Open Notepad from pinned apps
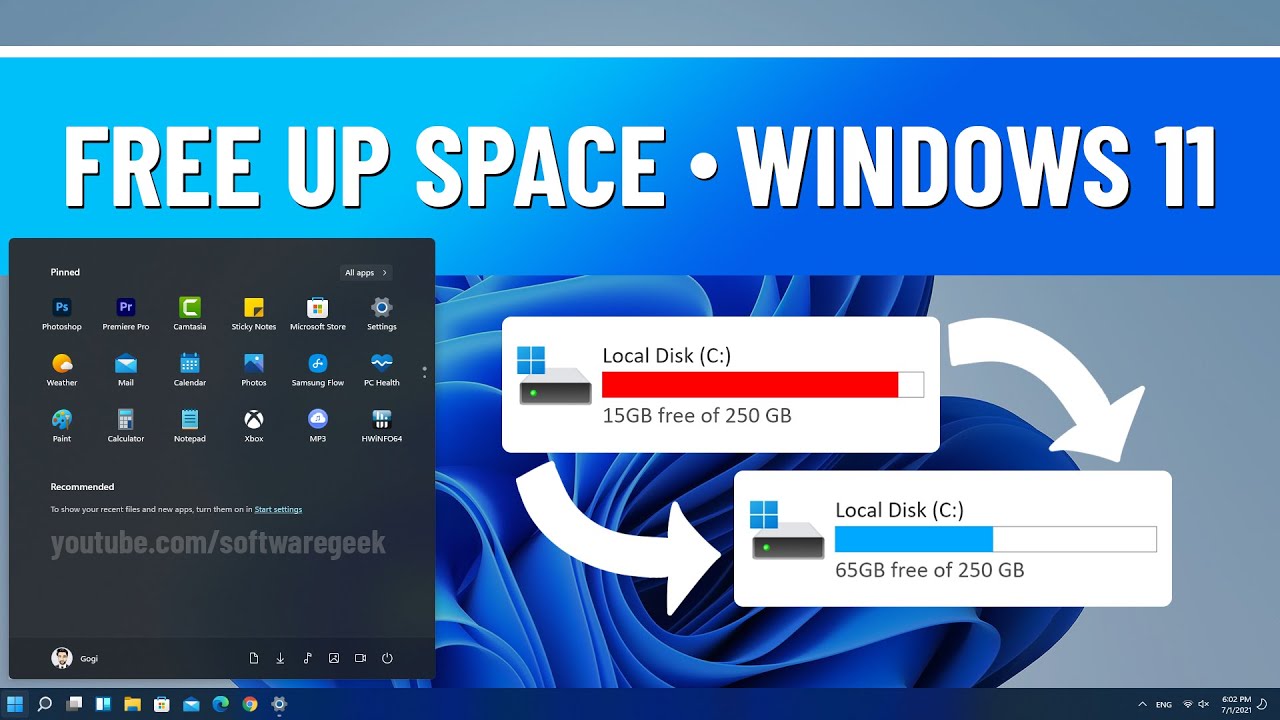This screenshot has height=720, width=1280. (190, 425)
